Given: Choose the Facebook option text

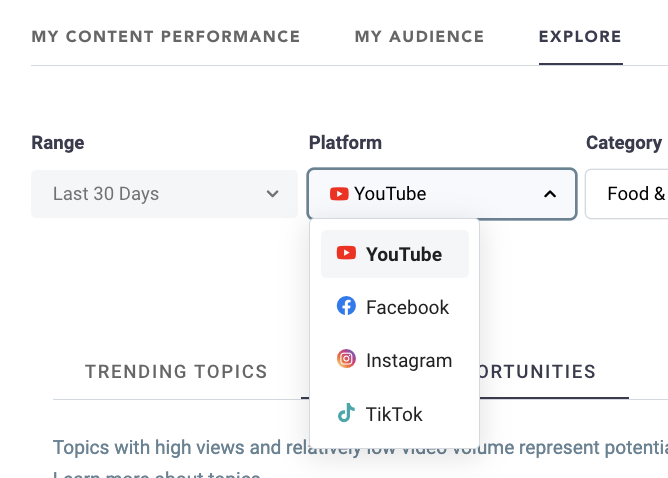Looking at the screenshot, I should 407,307.
